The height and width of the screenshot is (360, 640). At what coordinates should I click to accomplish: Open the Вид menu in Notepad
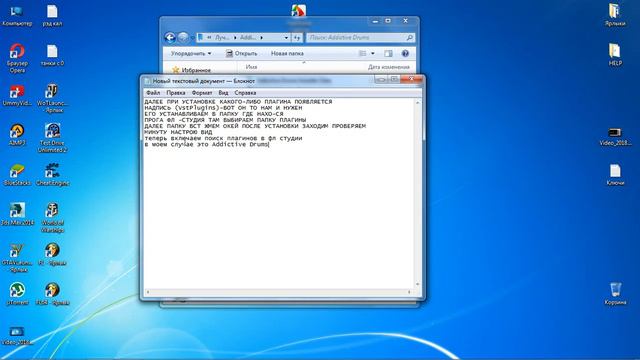223,93
